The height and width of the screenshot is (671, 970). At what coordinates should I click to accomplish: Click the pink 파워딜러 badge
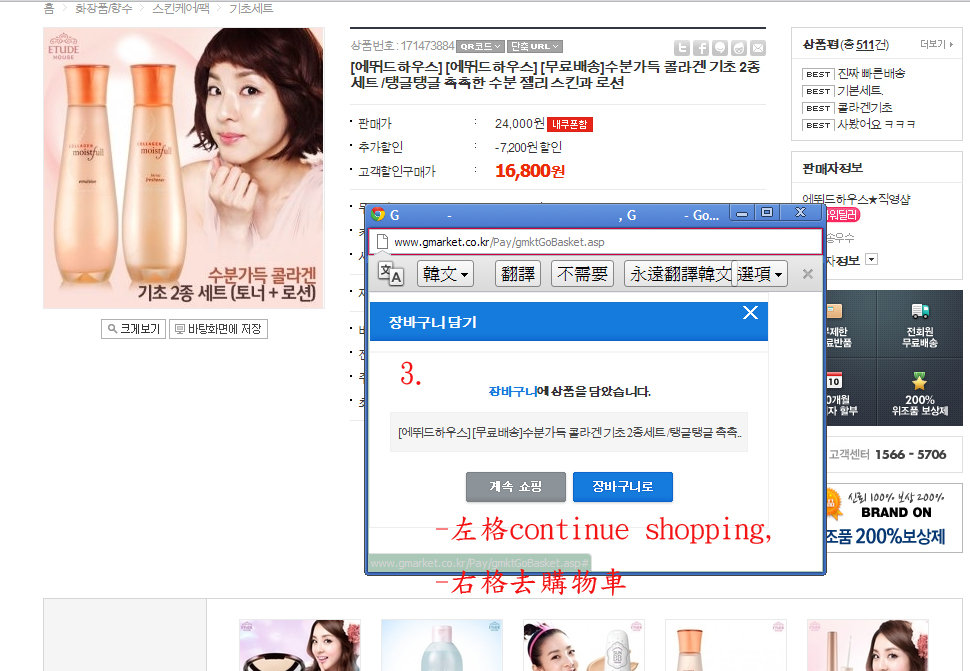[842, 215]
